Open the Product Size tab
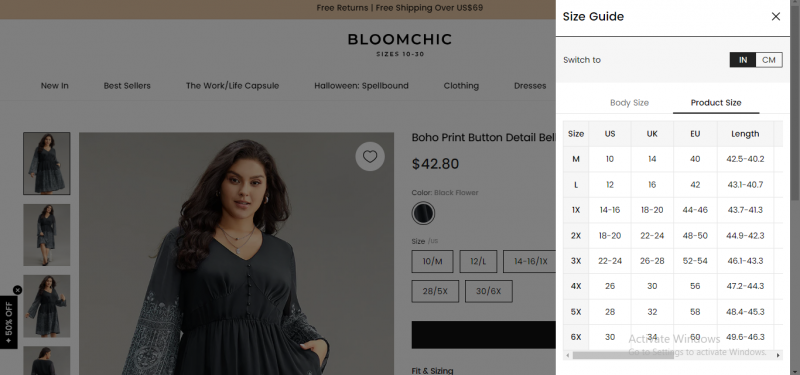The image size is (800, 375). click(716, 103)
